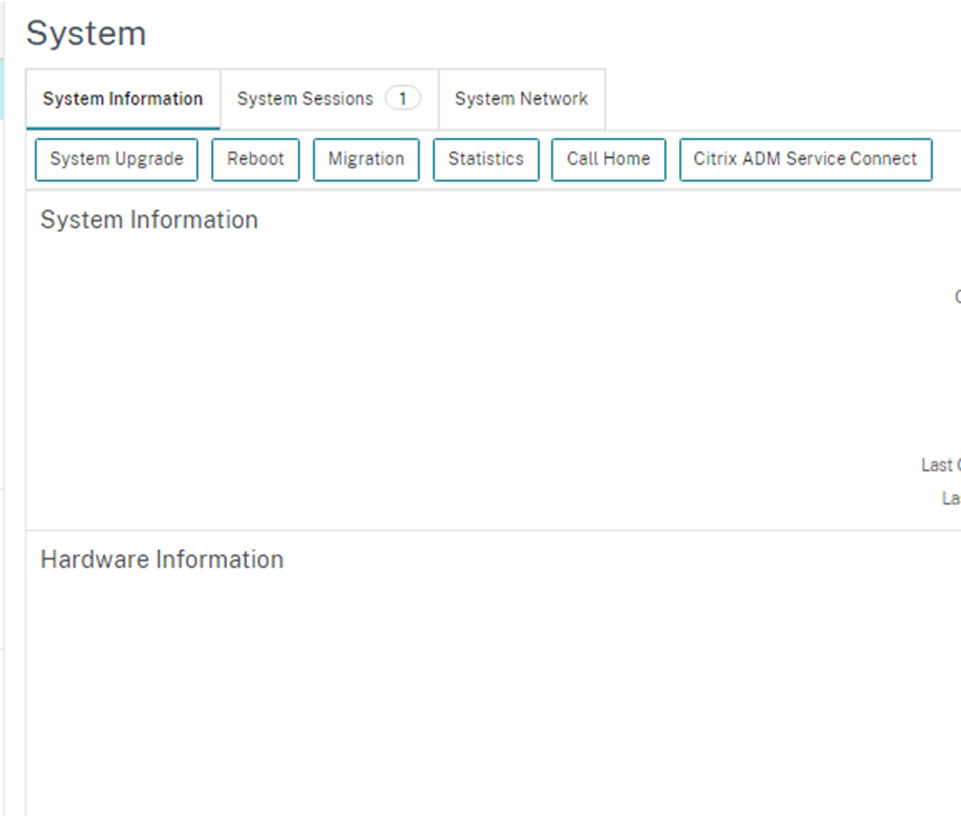
Task: Click the truncated "Last C" field label
Action: [940, 465]
